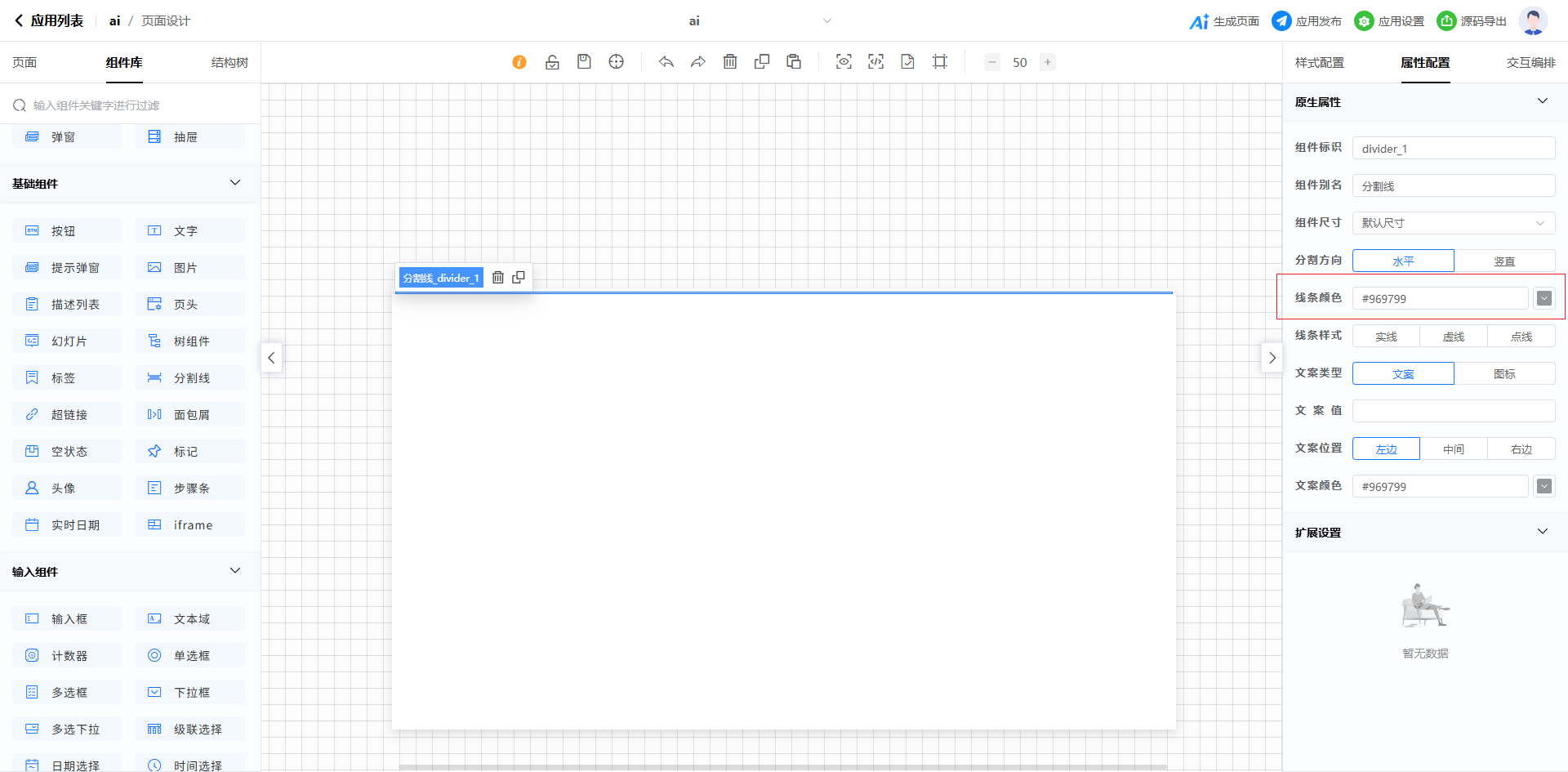Image resolution: width=1568 pixels, height=772 pixels.
Task: Delete divider_1 using its floating trash icon
Action: click(x=498, y=278)
